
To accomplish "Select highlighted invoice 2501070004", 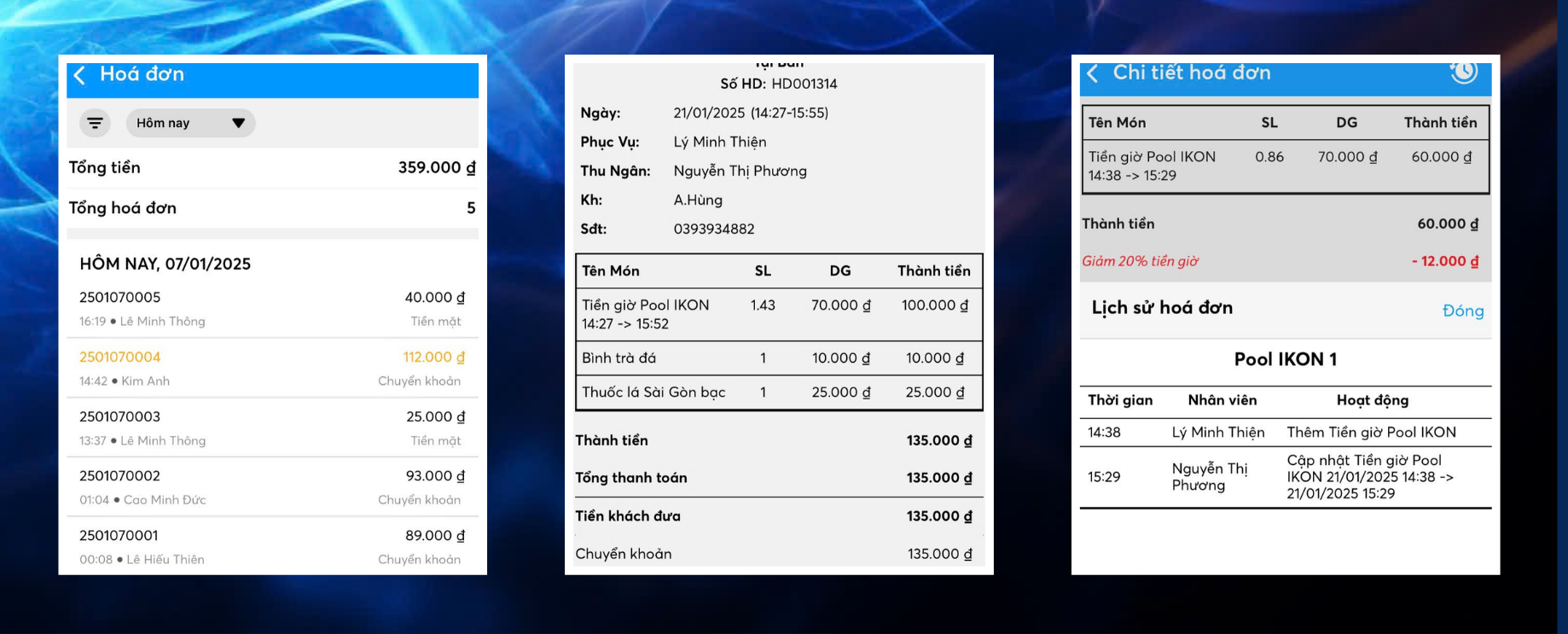I will pos(271,369).
